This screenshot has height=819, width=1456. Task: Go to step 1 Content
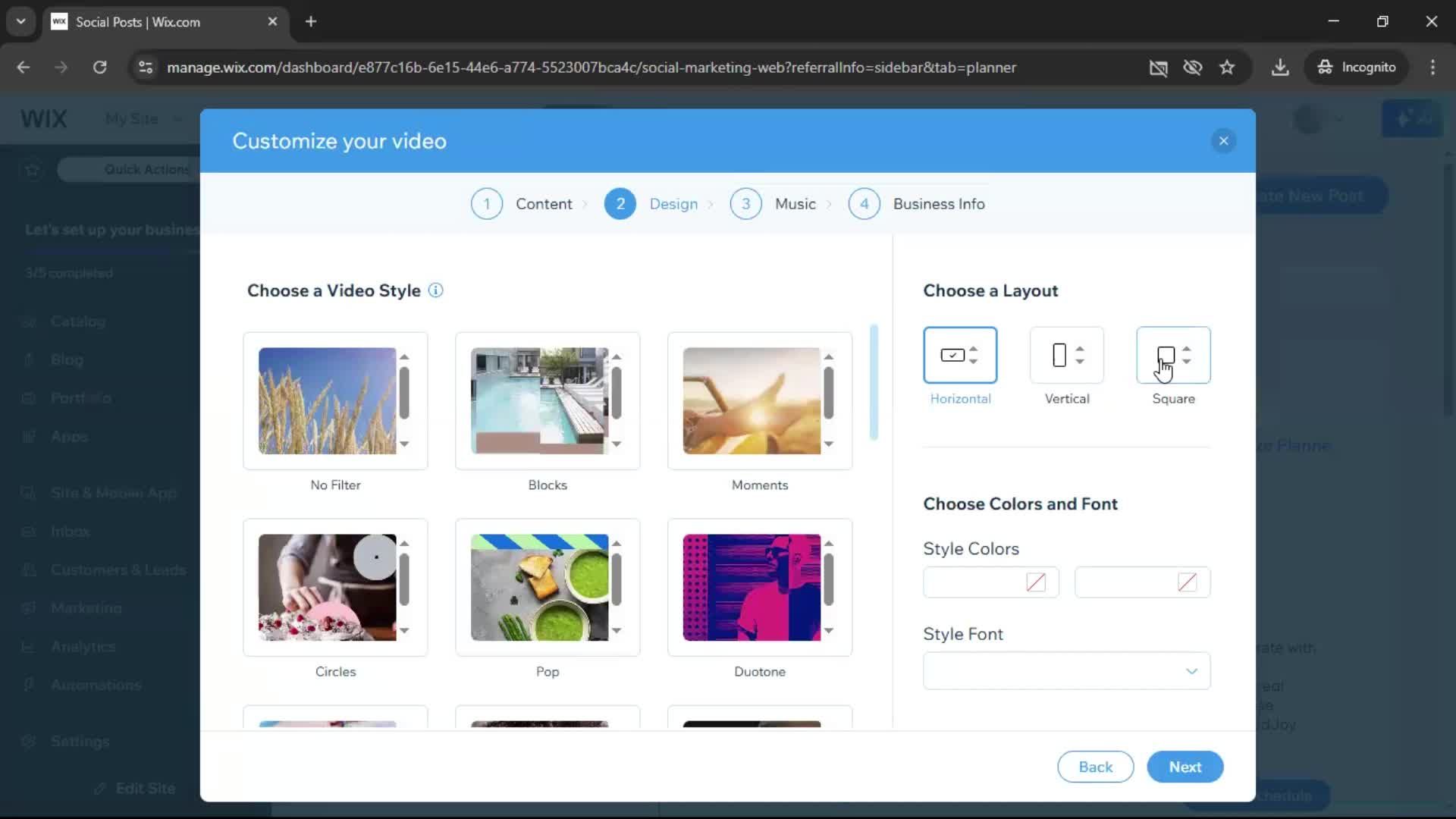pyautogui.click(x=522, y=204)
